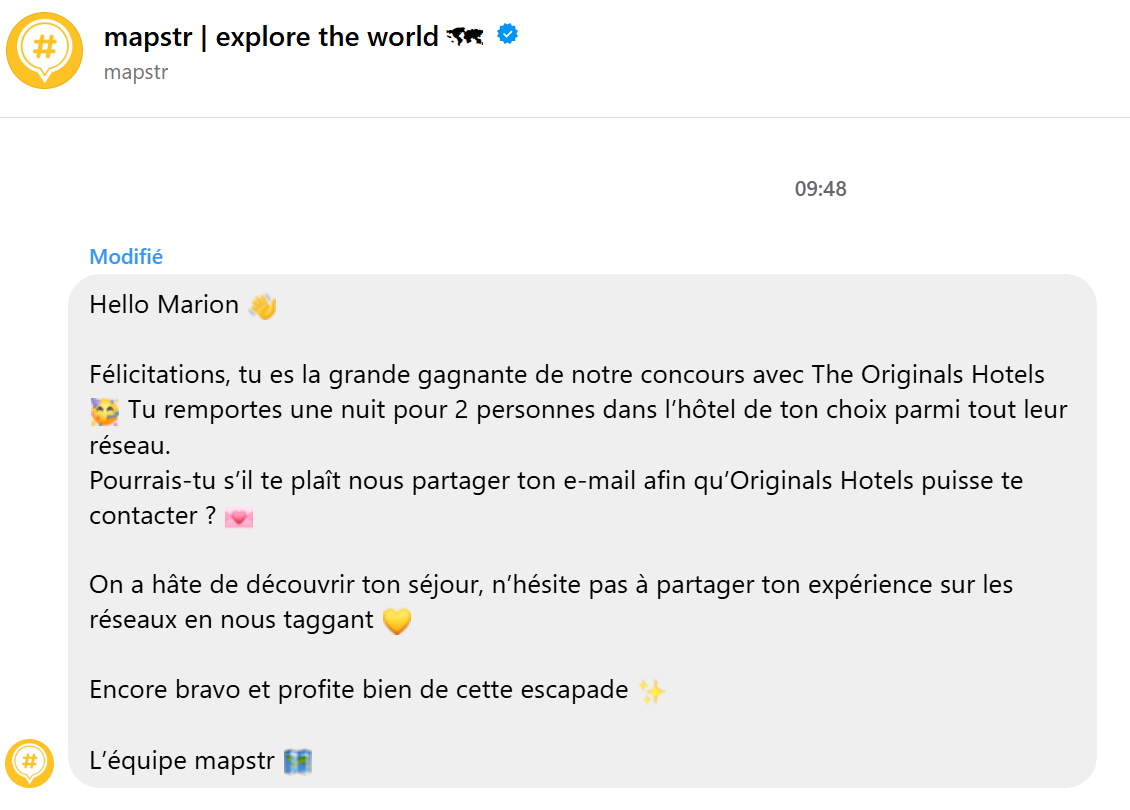Click the yellow heart emoji
The image size is (1130, 810).
397,621
